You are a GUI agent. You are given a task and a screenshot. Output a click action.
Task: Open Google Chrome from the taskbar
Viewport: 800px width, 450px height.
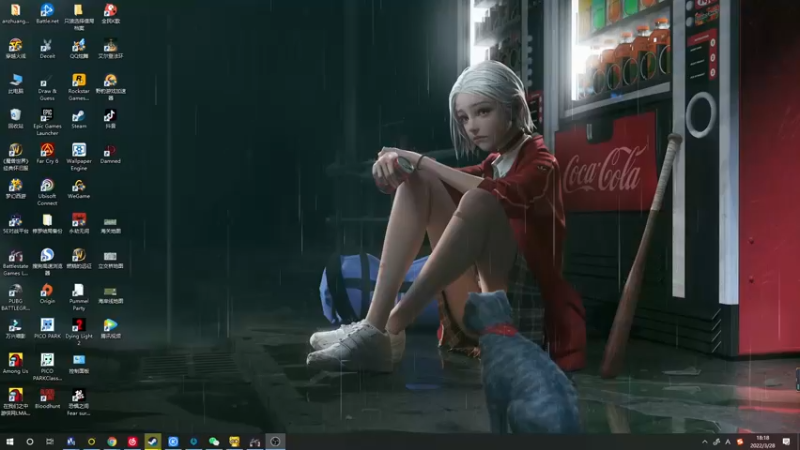(x=112, y=441)
